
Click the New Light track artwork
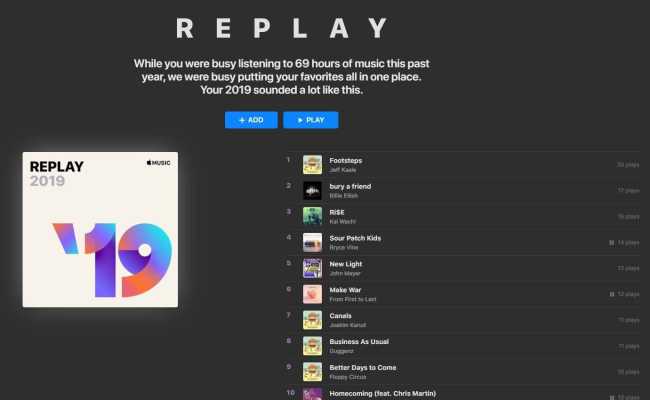[x=312, y=268]
